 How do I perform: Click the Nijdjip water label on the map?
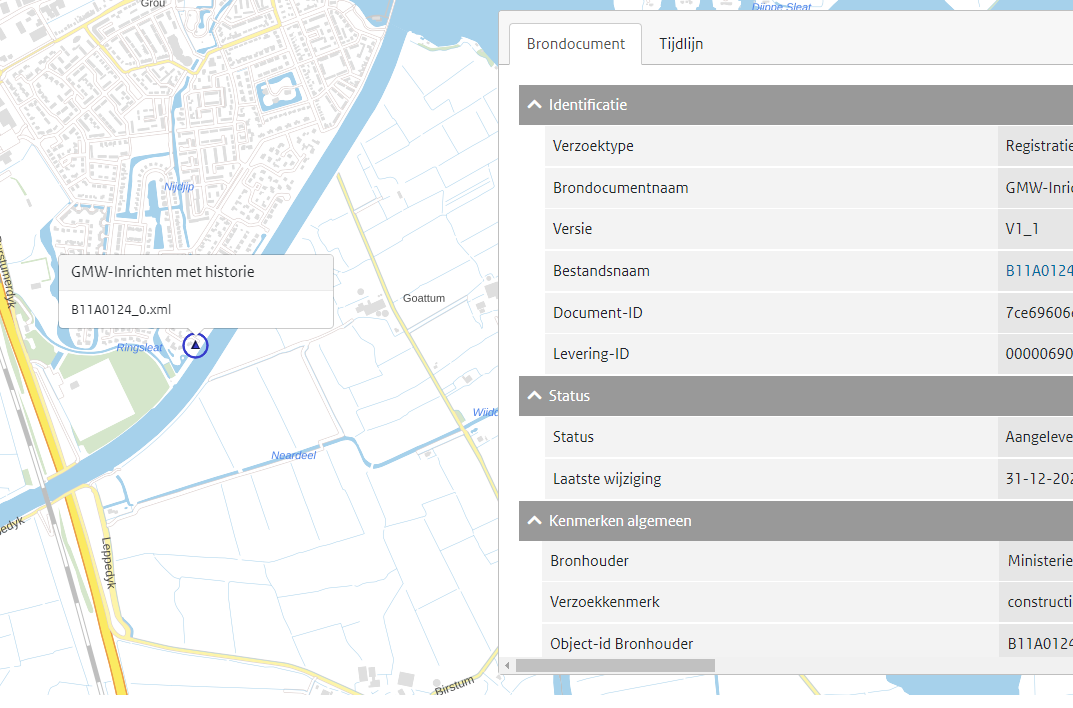click(x=179, y=187)
